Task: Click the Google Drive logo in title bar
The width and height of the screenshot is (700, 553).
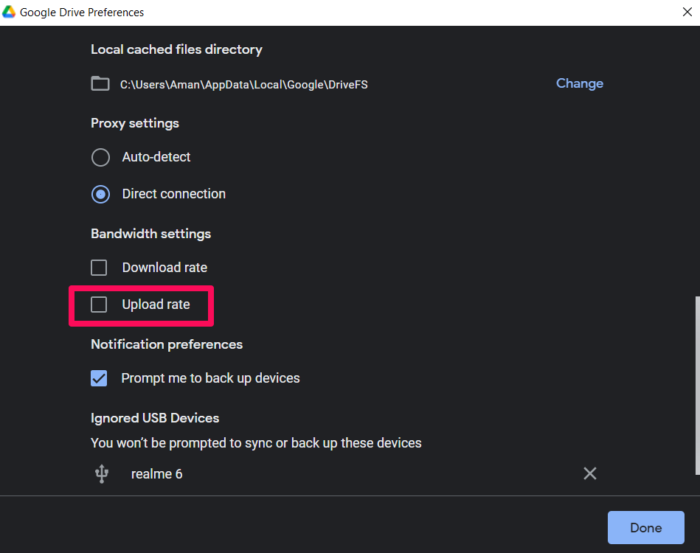Action: click(11, 12)
